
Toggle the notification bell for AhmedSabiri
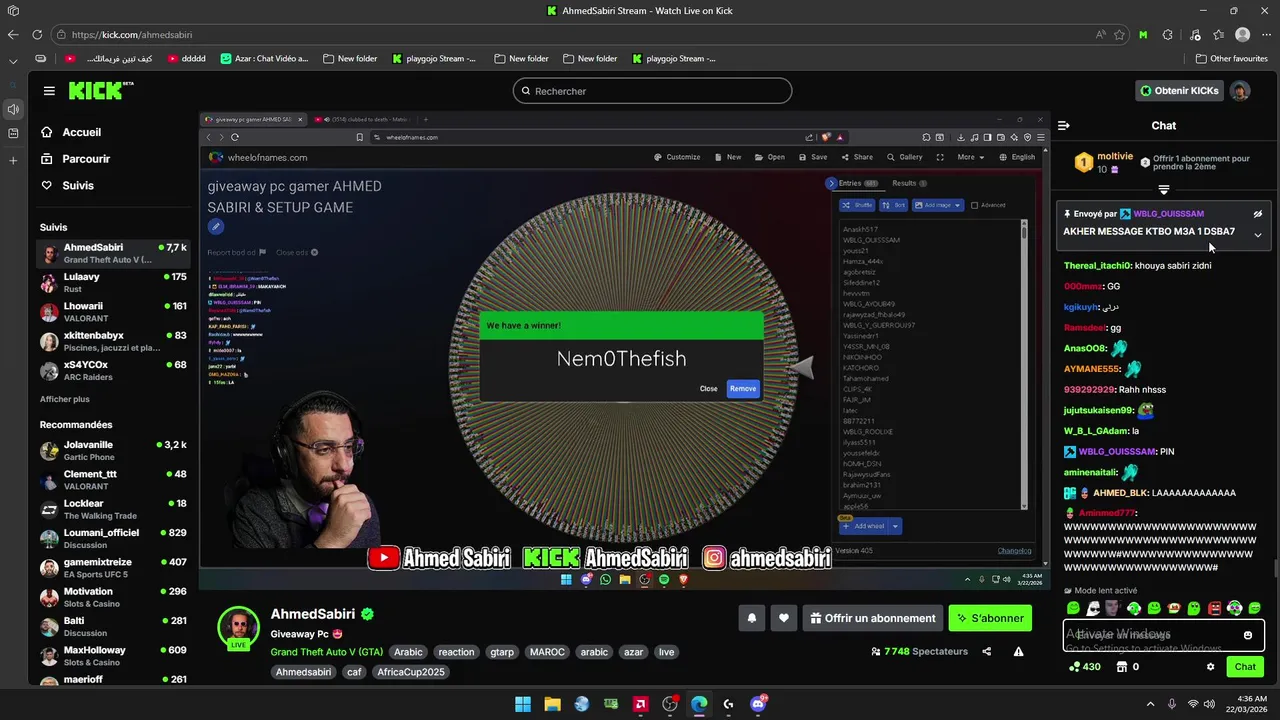click(x=752, y=618)
